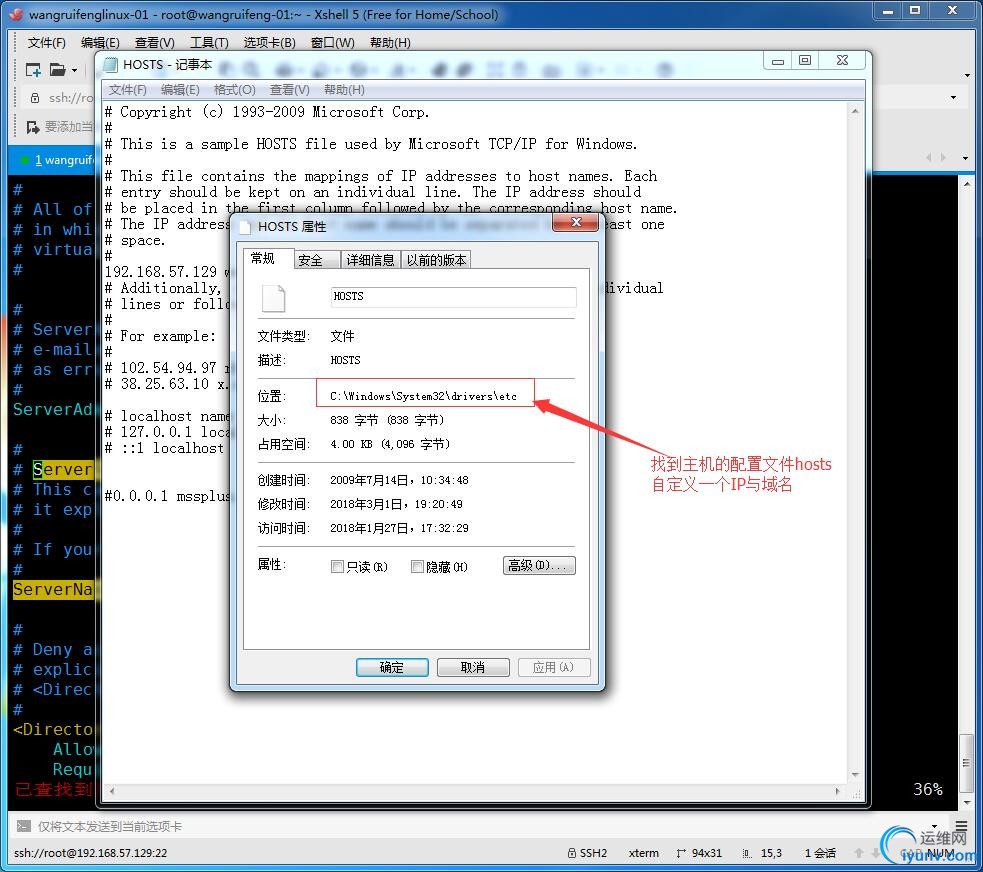Click the HOSTS file icon in the properties dialog
Screen dimensions: 983x872
click(273, 298)
